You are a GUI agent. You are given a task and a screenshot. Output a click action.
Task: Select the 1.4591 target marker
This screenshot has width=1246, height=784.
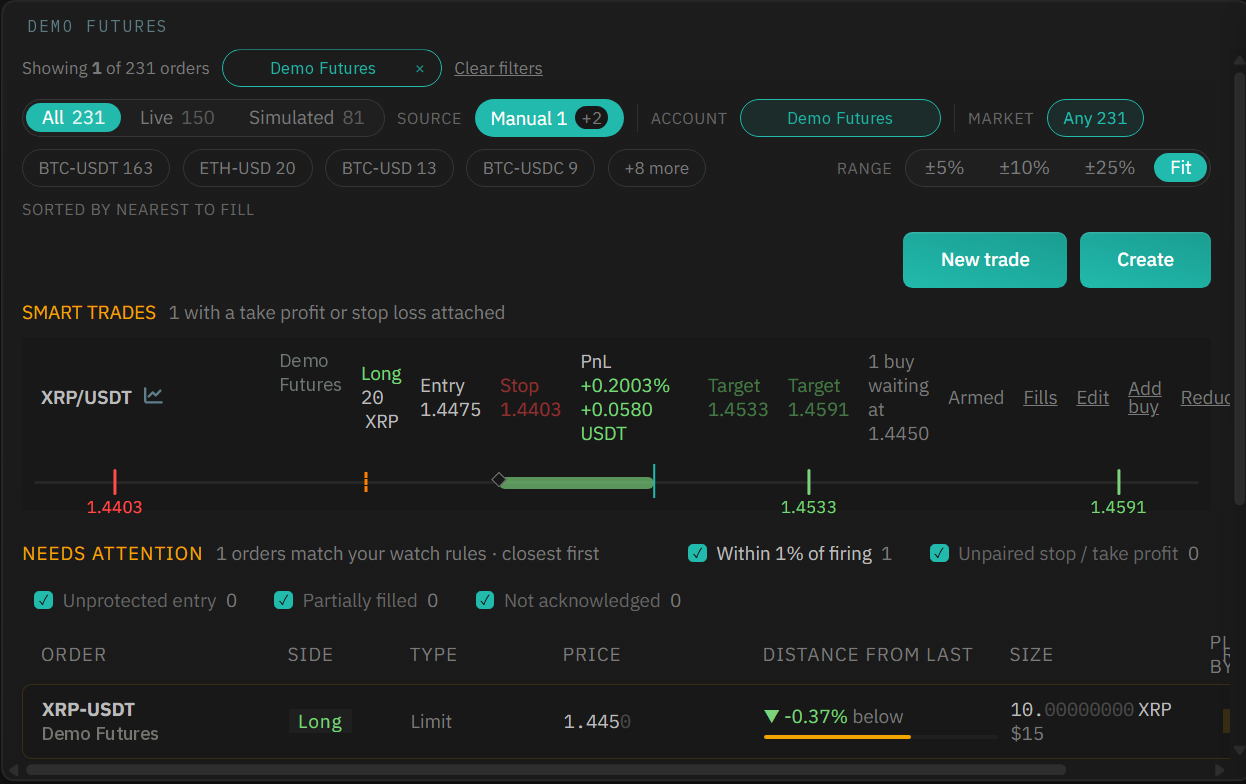[1118, 482]
